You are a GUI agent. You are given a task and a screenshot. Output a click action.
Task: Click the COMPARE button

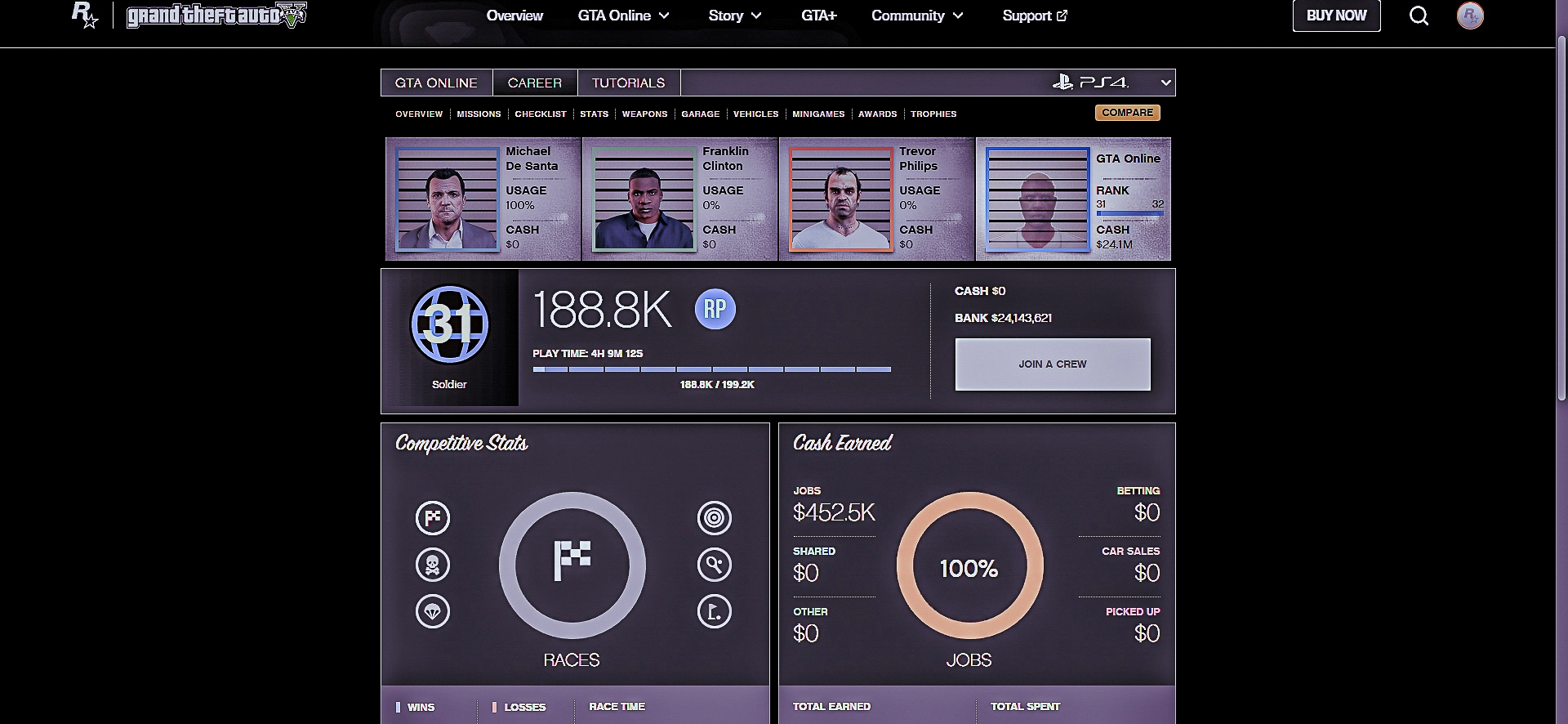1127,113
